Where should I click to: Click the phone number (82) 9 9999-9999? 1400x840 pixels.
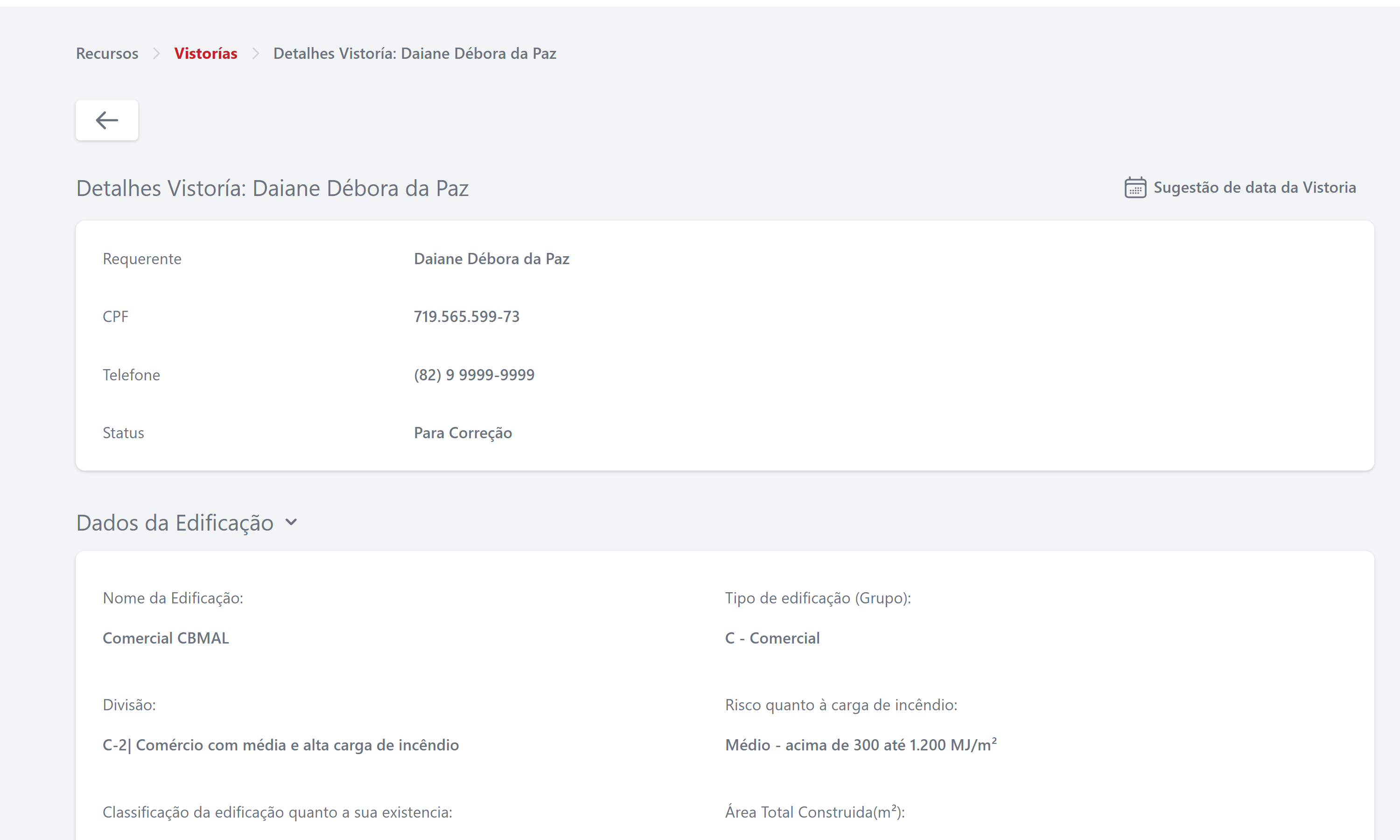pos(474,375)
